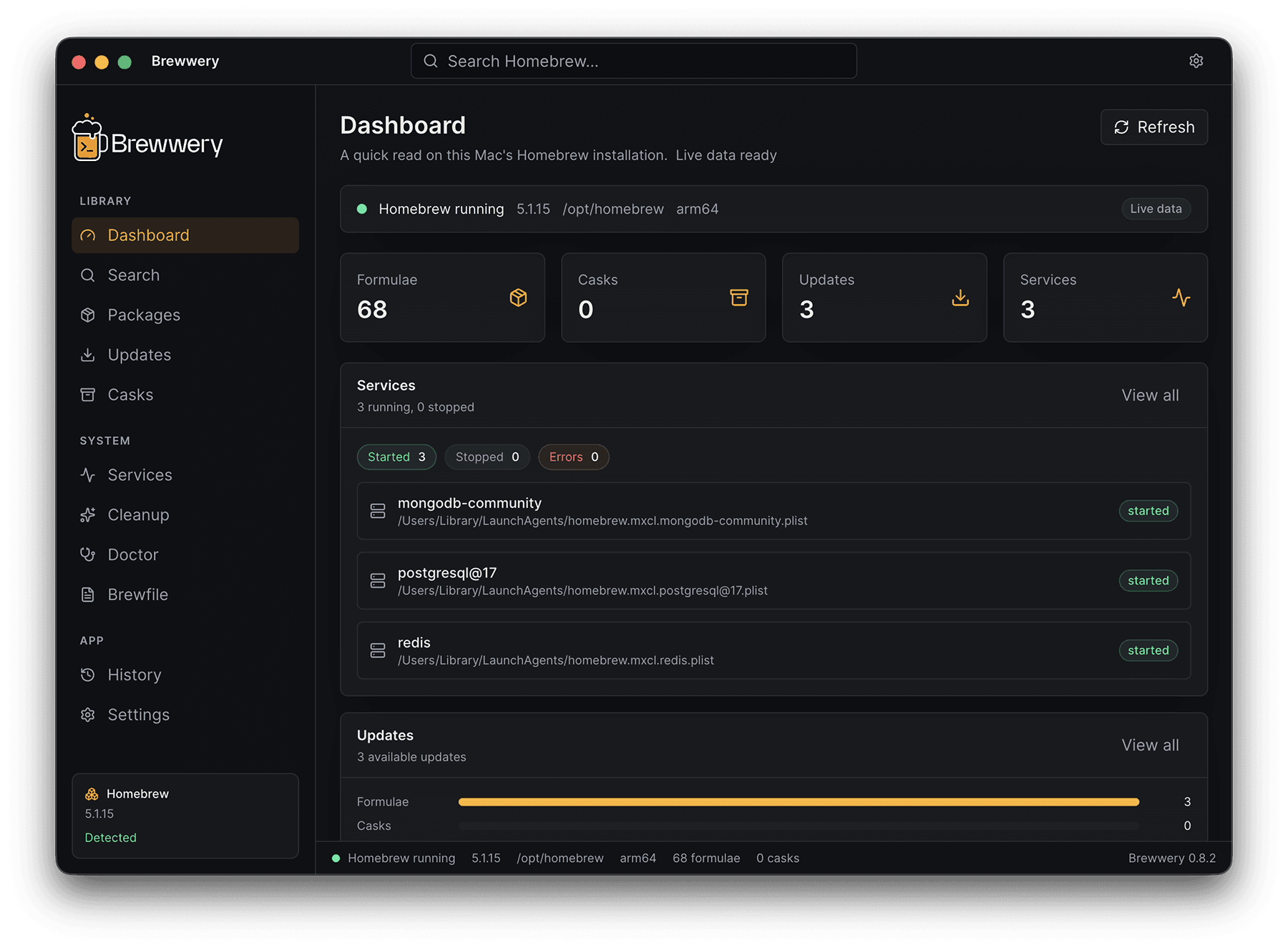Image resolution: width=1288 pixels, height=948 pixels.
Task: Click View all in Updates panel
Action: coord(1150,745)
